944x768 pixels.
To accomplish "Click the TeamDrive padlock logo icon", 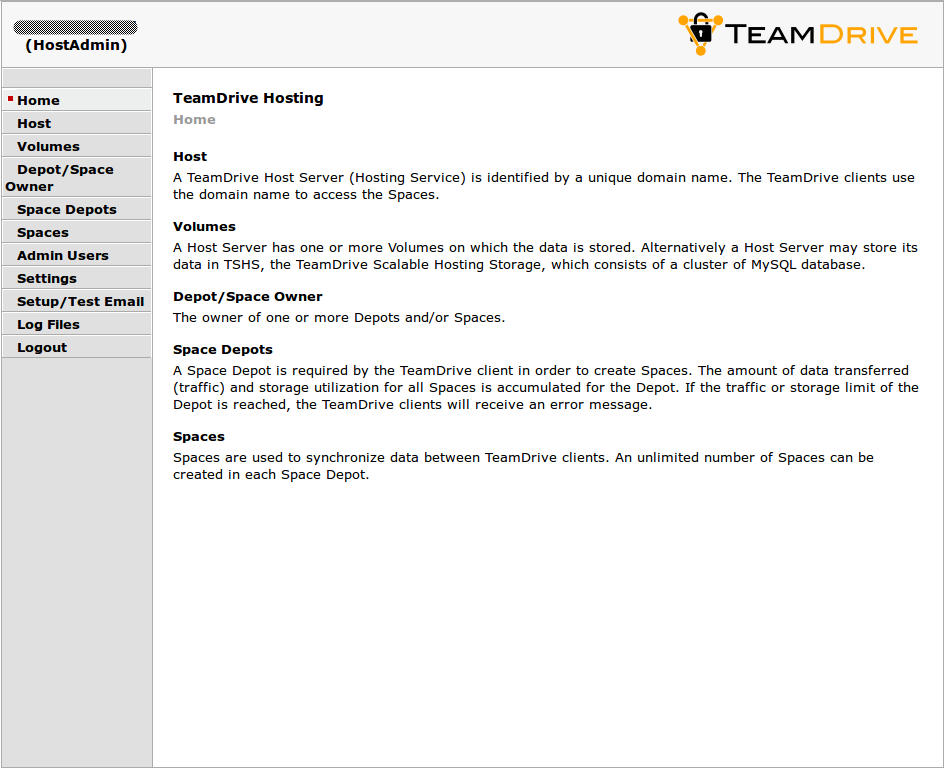I will point(698,34).
